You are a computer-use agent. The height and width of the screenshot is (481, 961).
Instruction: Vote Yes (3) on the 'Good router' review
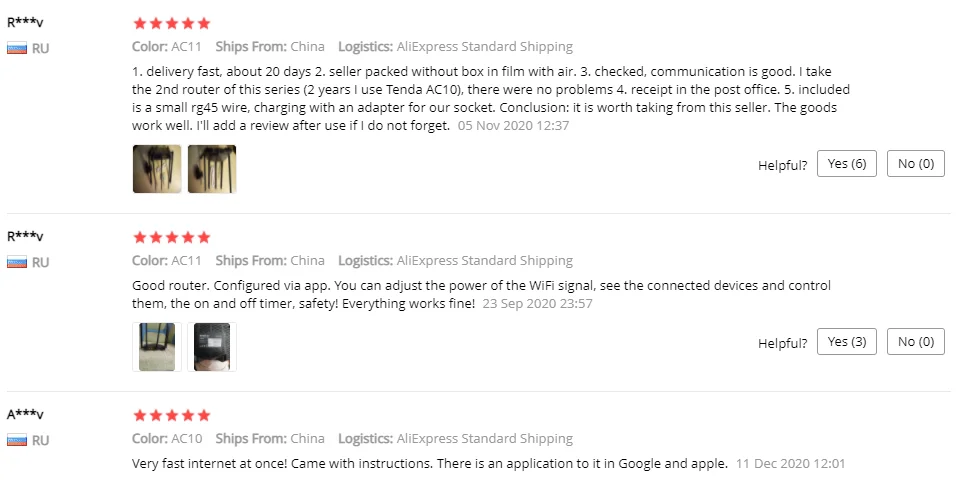point(846,342)
